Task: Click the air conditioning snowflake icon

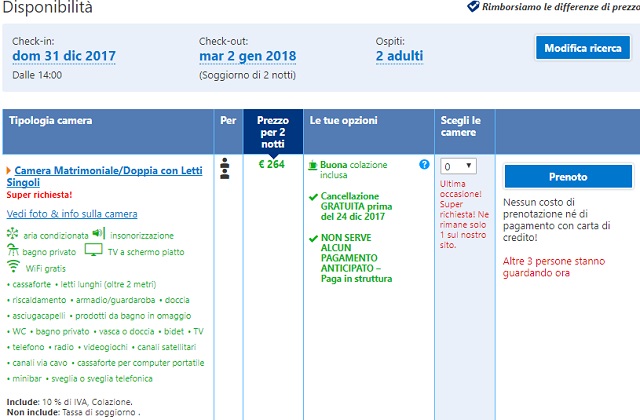Action: click(13, 233)
